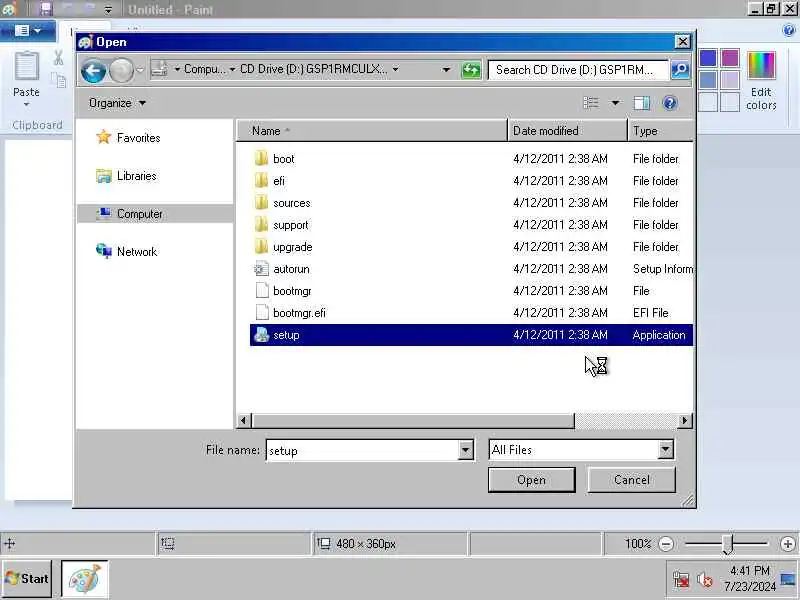Expand the arrow after the CD Drive breadcrumb
This screenshot has width=800, height=600.
395,69
